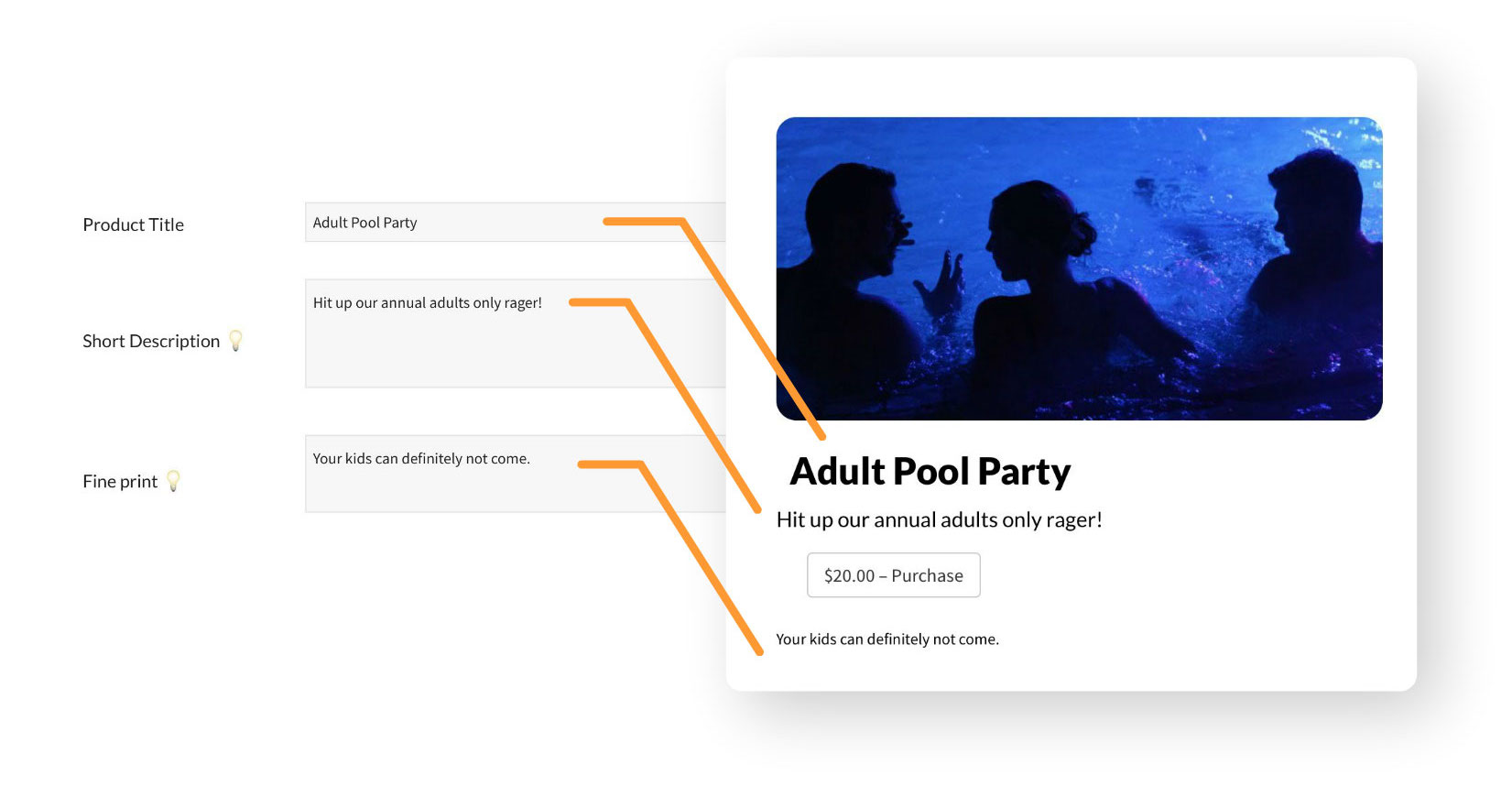Click the preview fine print about kids
Image resolution: width=1512 pixels, height=786 pixels.
pyautogui.click(x=887, y=639)
